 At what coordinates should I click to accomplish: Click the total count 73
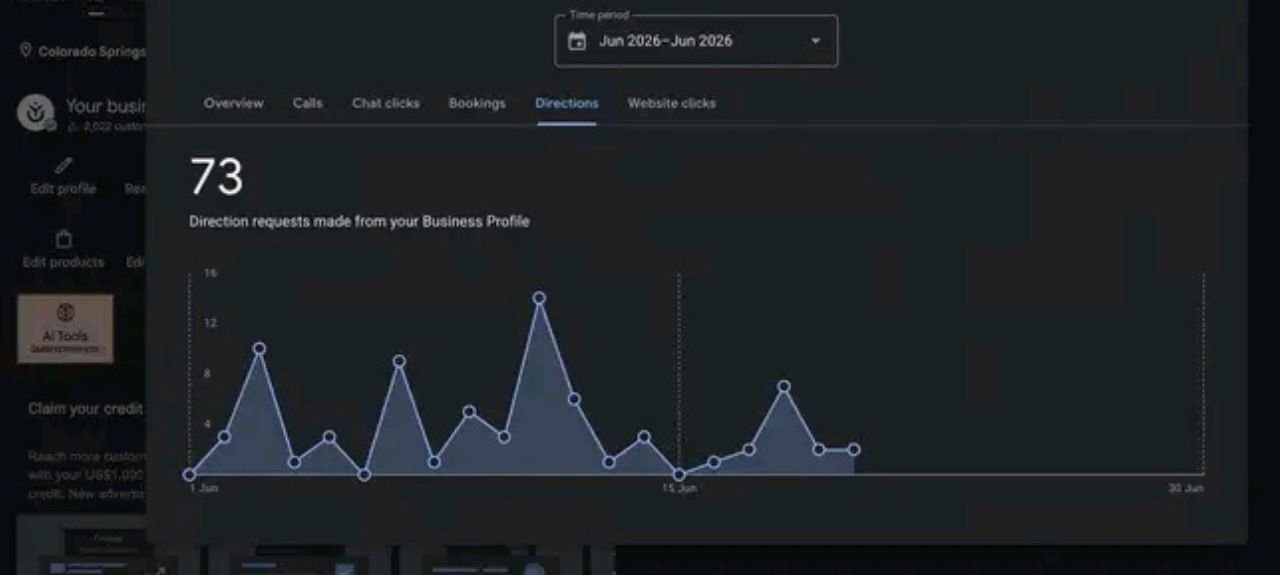216,177
